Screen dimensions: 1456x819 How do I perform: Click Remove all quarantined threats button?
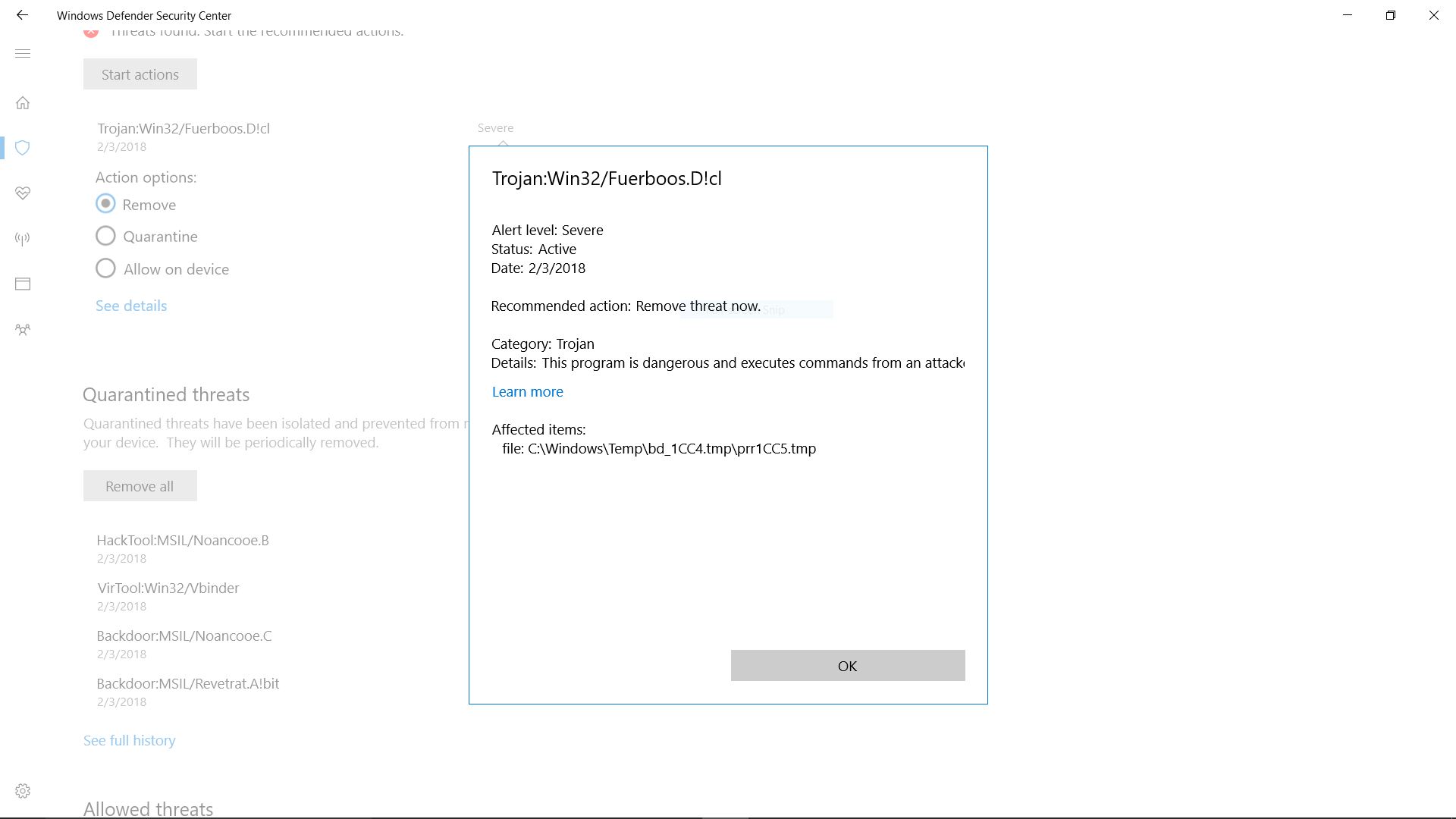(140, 486)
